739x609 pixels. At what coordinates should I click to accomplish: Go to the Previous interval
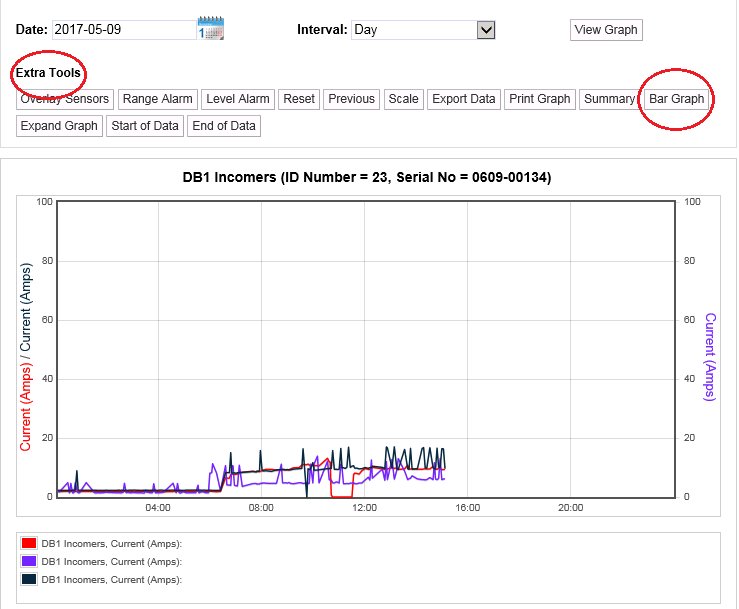(x=351, y=99)
